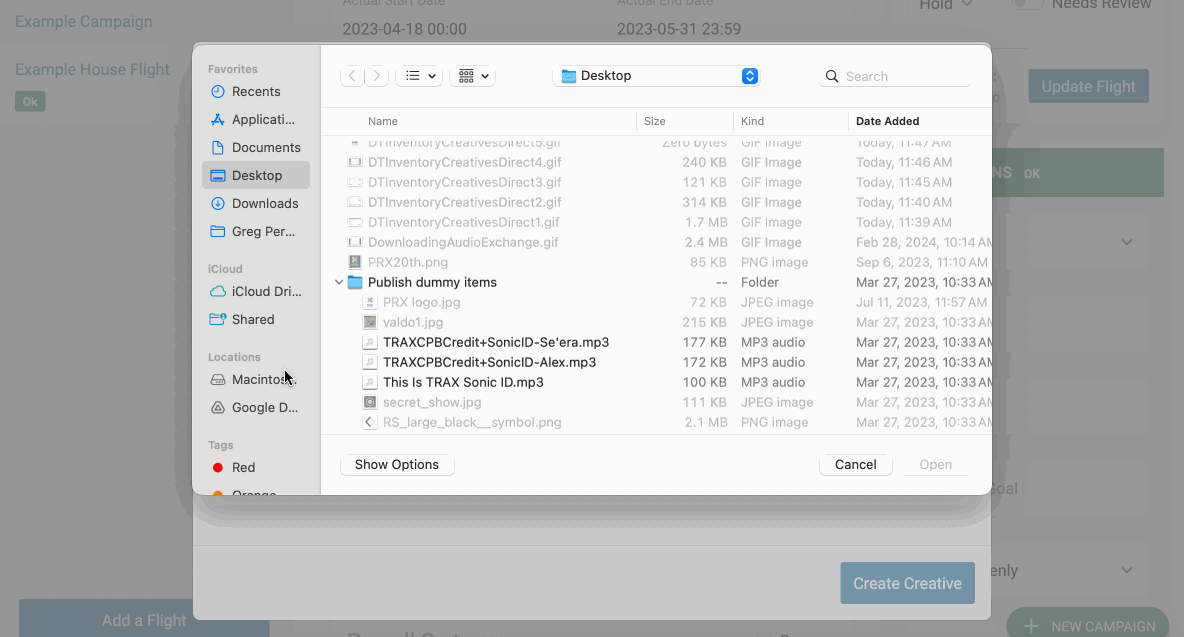Open the list view options menu
The width and height of the screenshot is (1184, 637).
click(419, 76)
